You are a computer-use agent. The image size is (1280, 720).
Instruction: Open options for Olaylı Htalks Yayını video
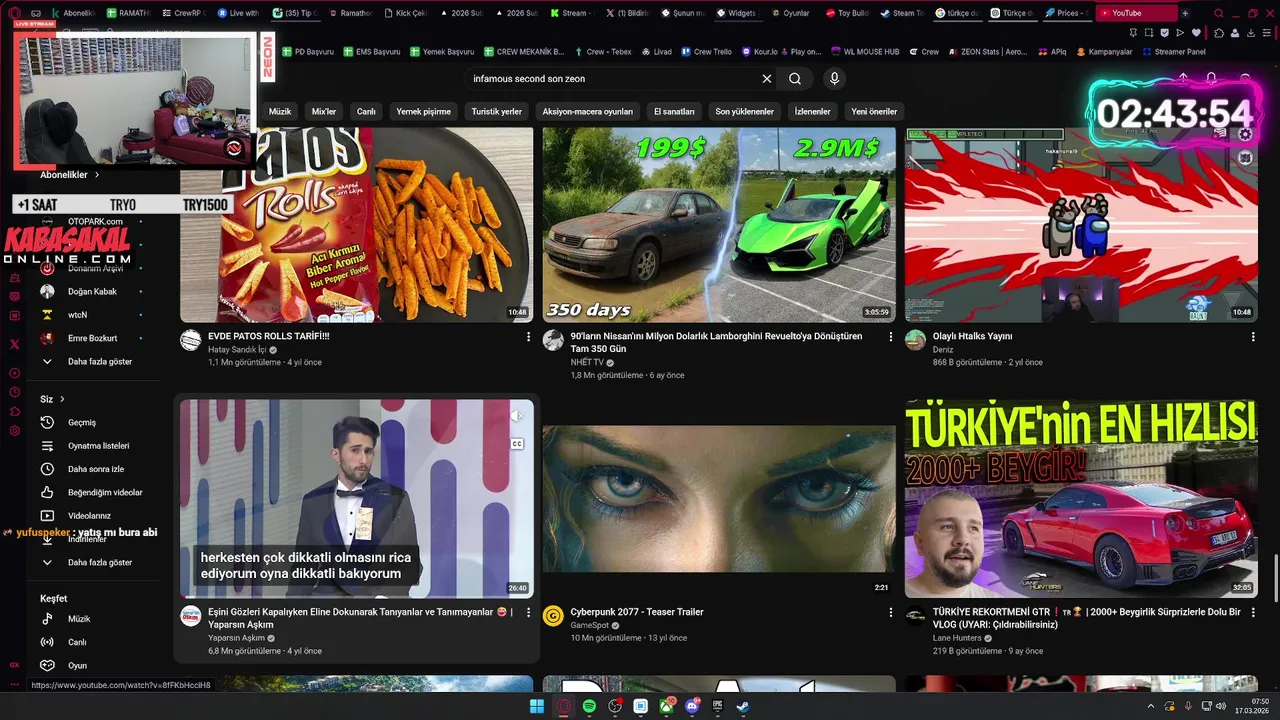[1253, 337]
